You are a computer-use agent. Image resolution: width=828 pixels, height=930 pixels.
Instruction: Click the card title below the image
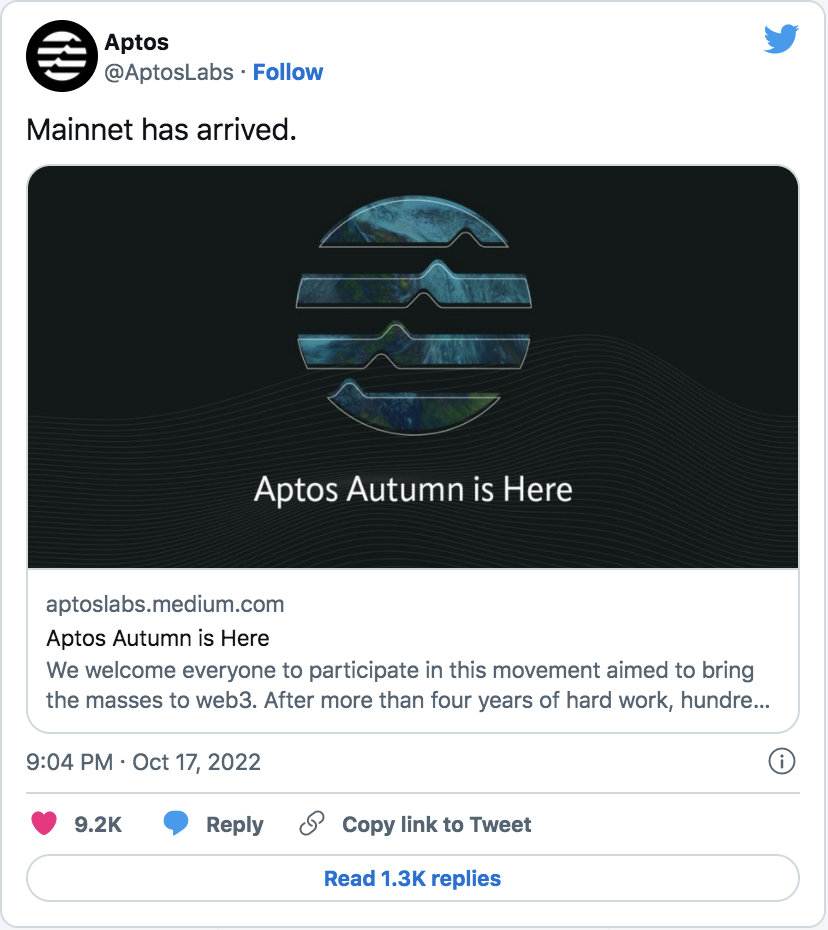pos(158,638)
